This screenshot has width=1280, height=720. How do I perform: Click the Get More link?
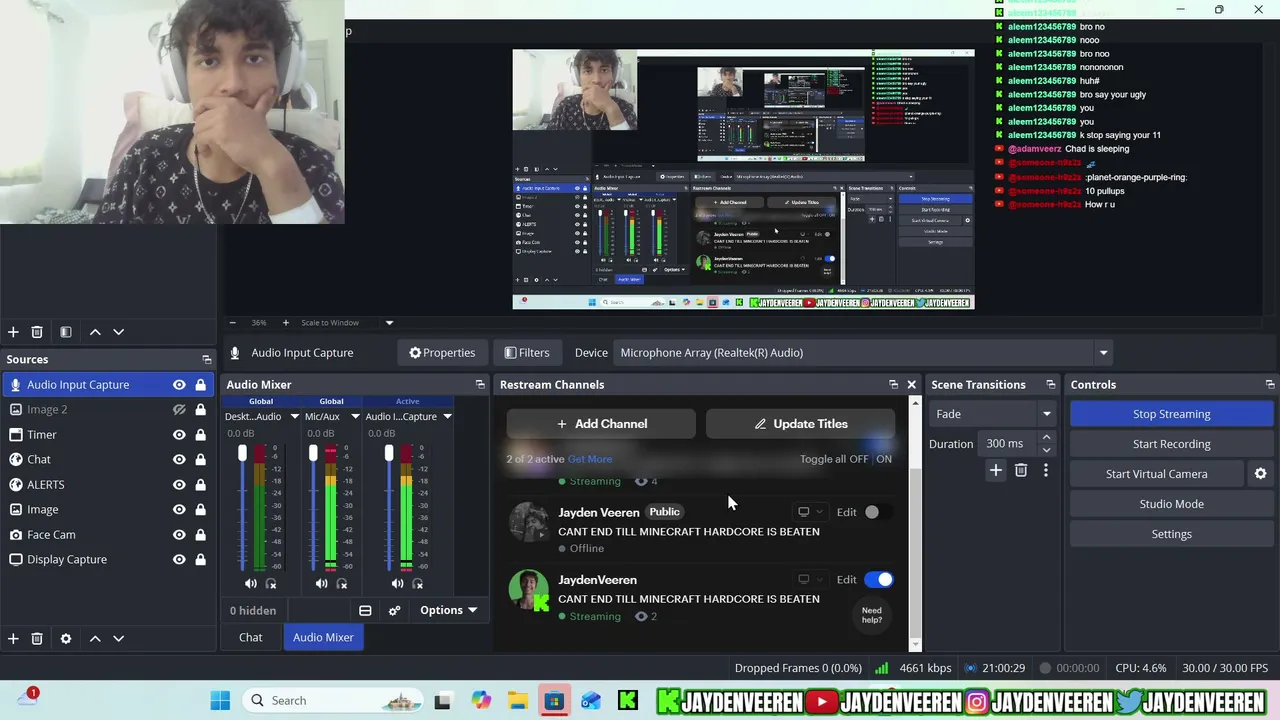[590, 459]
